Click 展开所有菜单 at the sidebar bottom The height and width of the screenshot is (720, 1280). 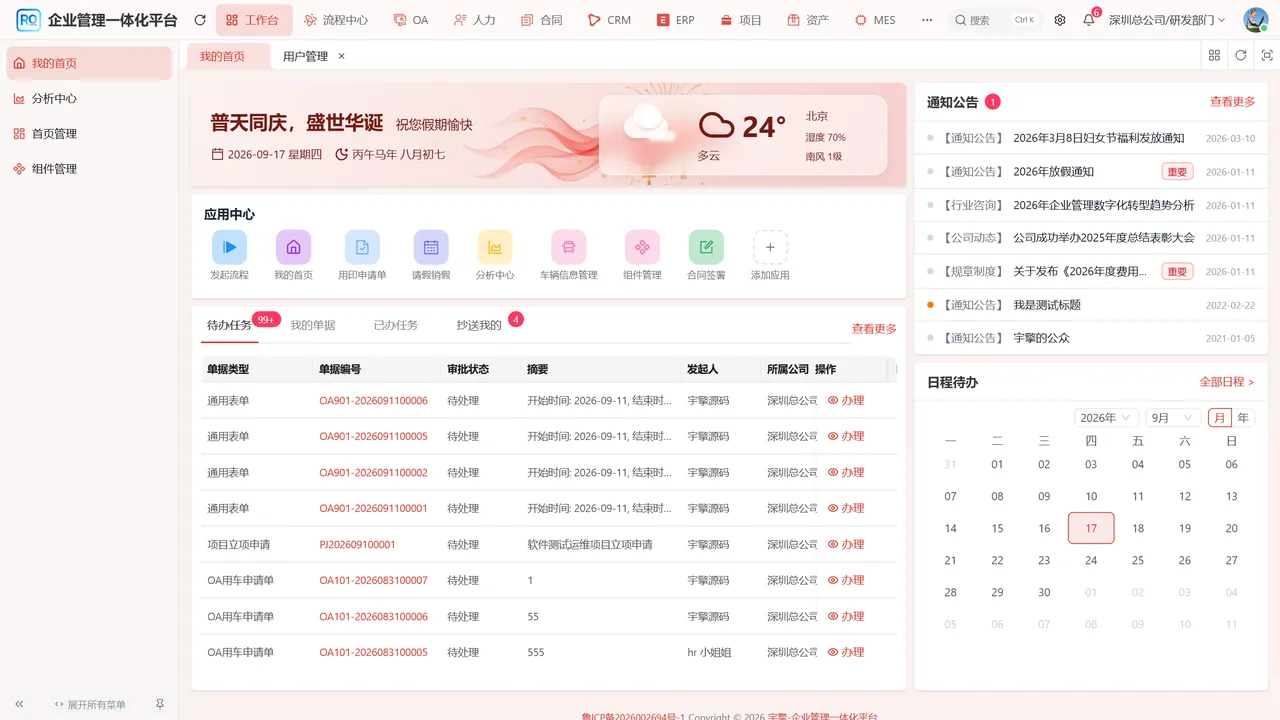pos(90,705)
